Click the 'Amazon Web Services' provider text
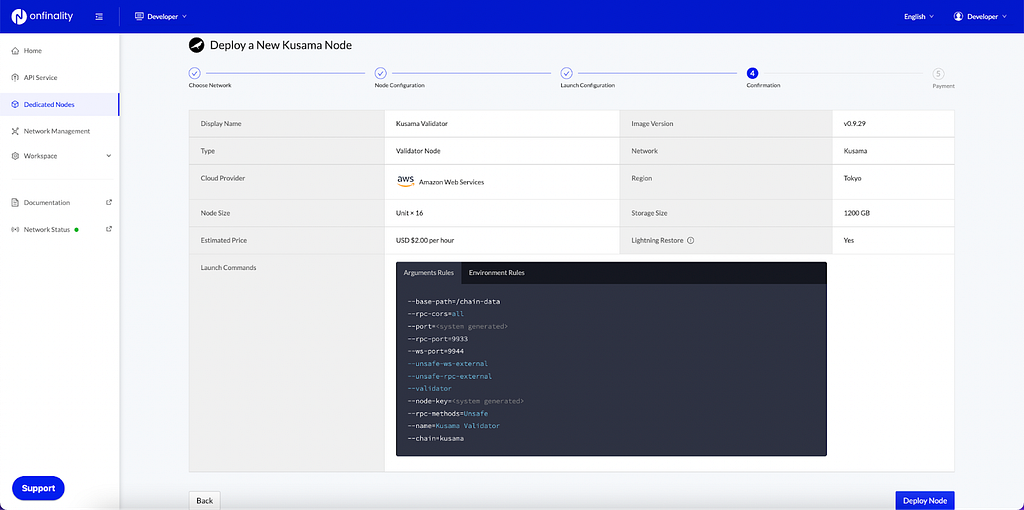 tap(451, 182)
